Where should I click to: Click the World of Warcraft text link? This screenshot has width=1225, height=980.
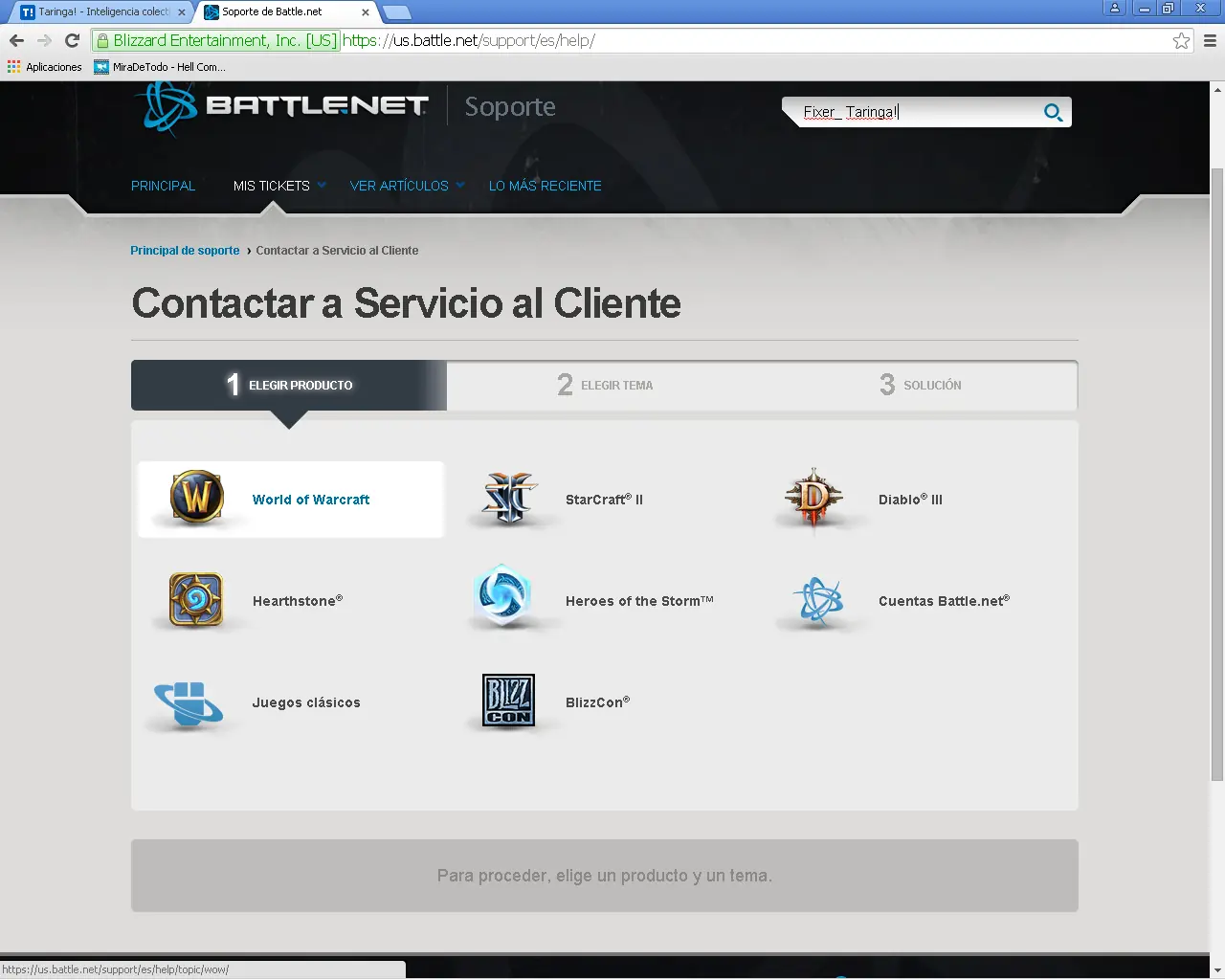click(311, 500)
